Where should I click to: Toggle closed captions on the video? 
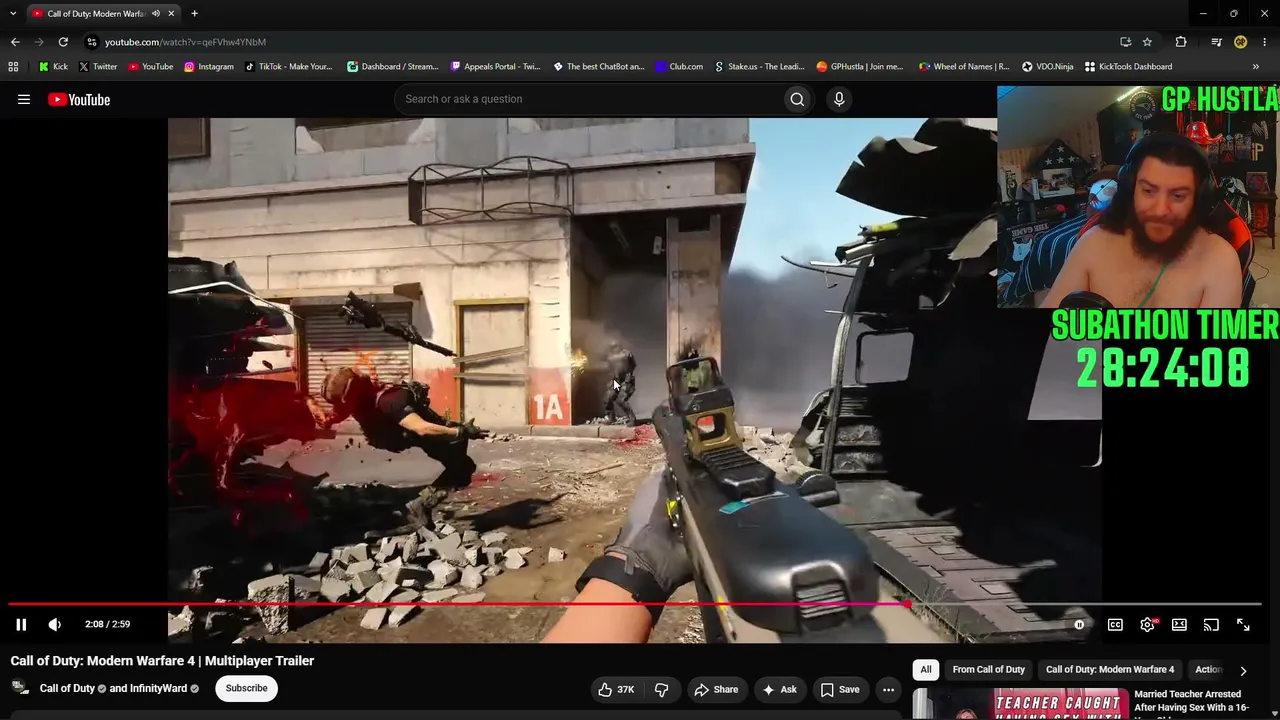[1115, 625]
